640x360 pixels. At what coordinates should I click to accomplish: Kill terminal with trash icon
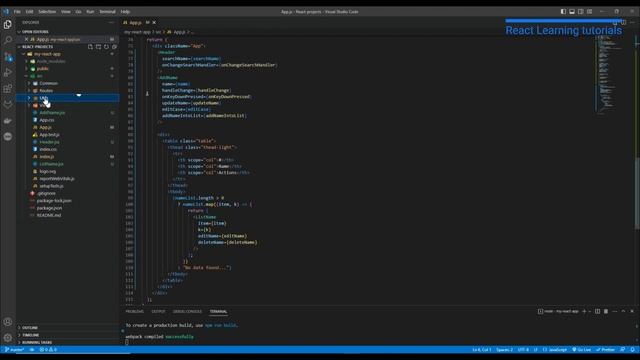click(606, 311)
